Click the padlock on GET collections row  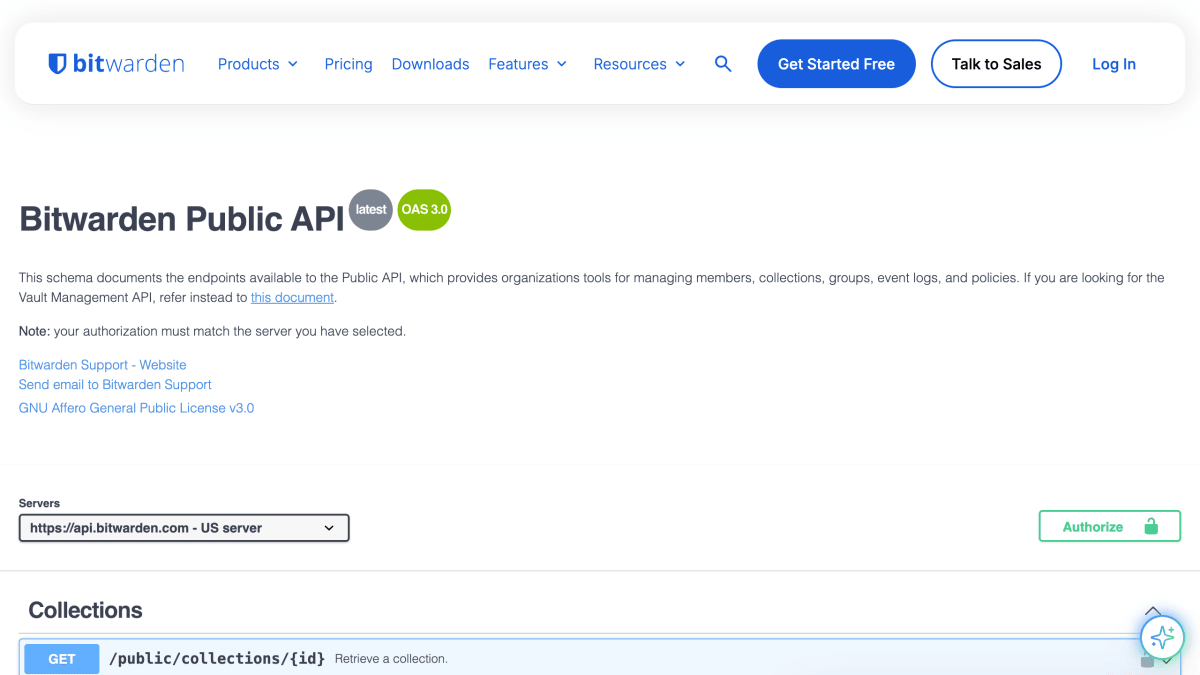pos(1147,661)
